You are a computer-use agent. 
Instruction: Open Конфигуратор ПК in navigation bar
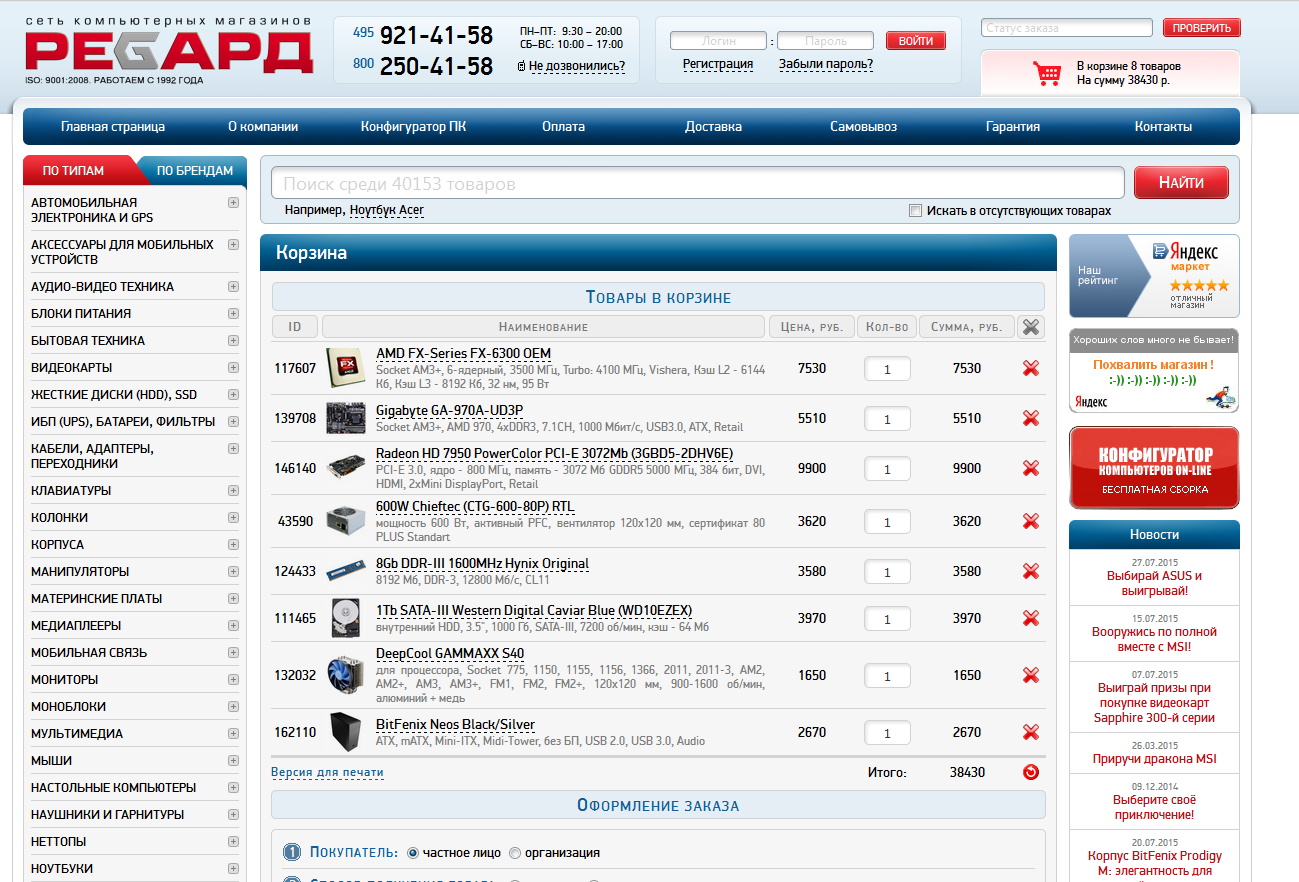pyautogui.click(x=413, y=127)
